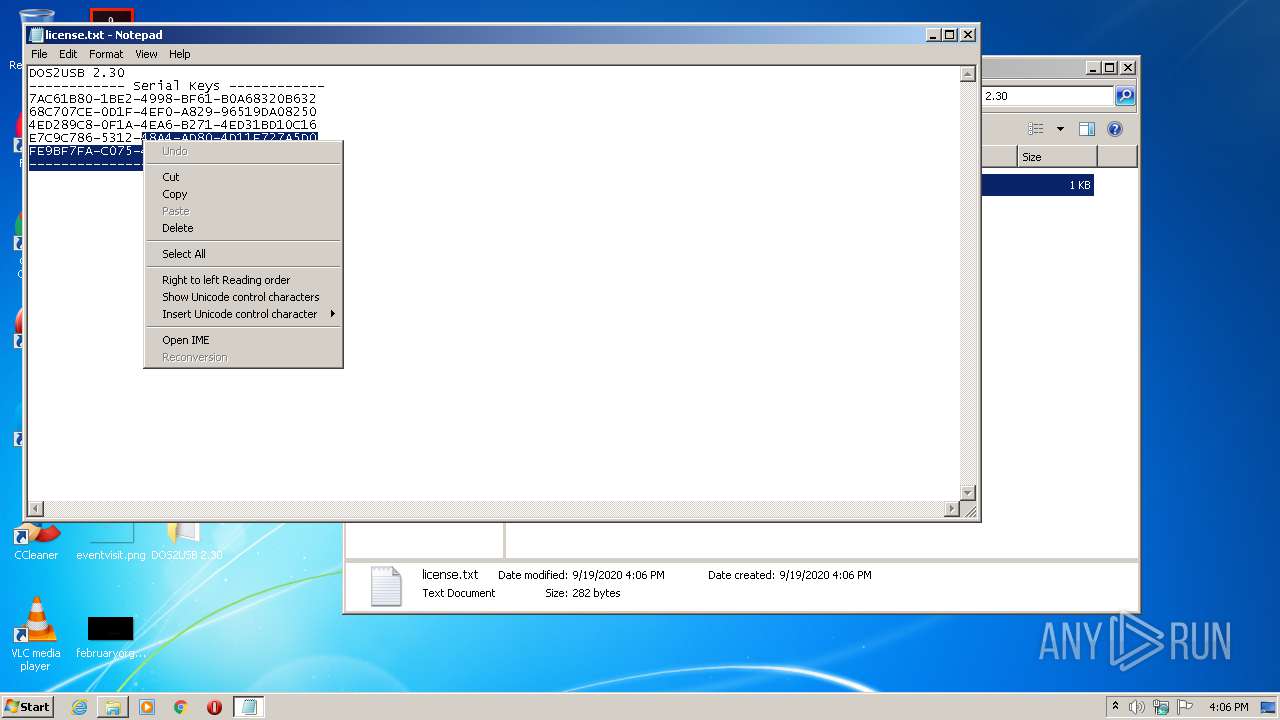
Task: Show hidden system tray icons
Action: pyautogui.click(x=1115, y=706)
